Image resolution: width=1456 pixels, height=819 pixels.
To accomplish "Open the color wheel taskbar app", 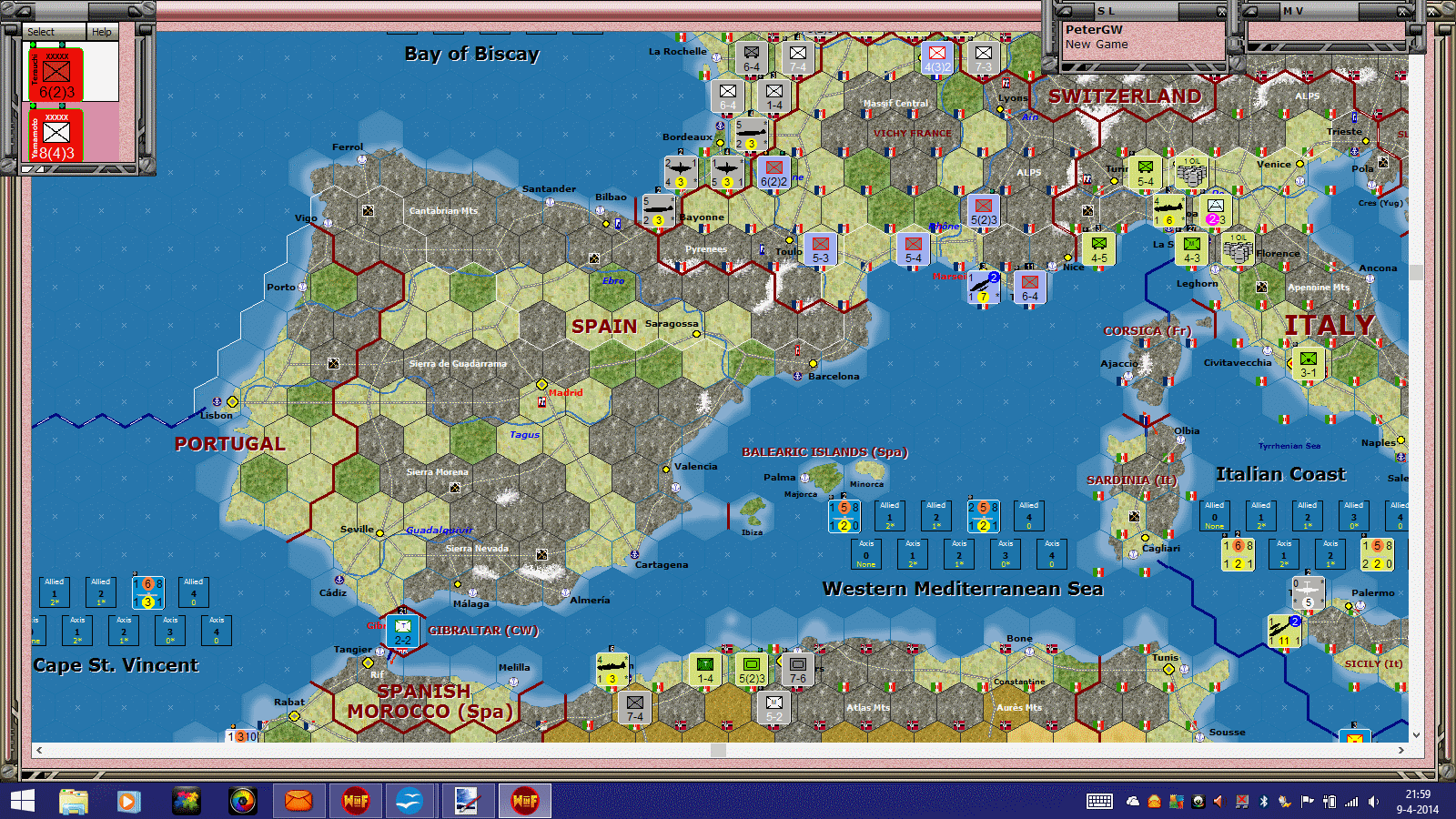I will point(243,801).
